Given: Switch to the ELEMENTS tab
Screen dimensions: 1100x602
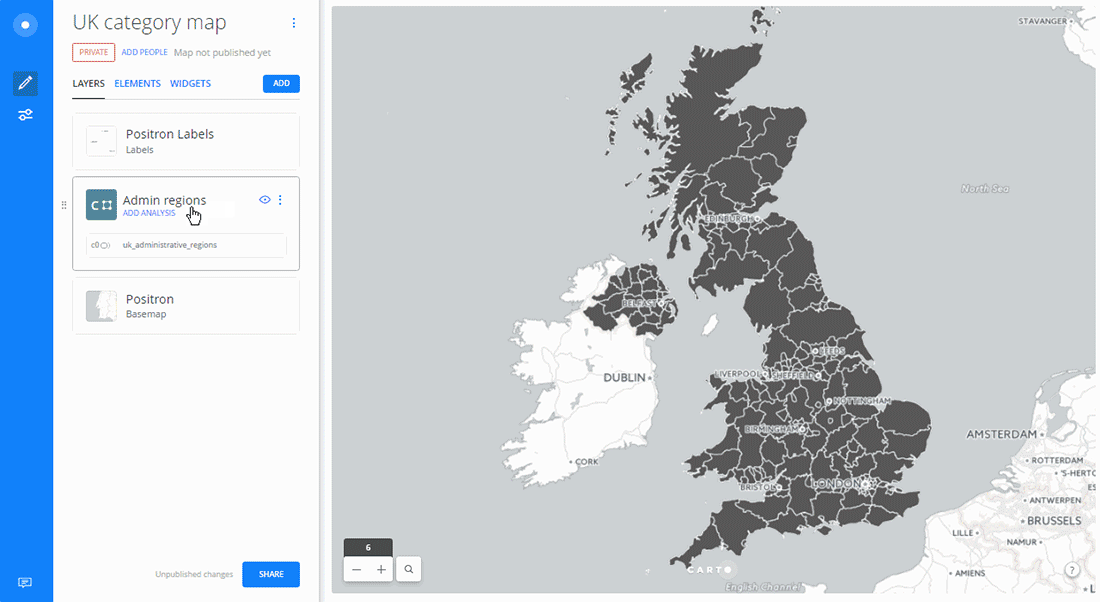Looking at the screenshot, I should point(137,83).
